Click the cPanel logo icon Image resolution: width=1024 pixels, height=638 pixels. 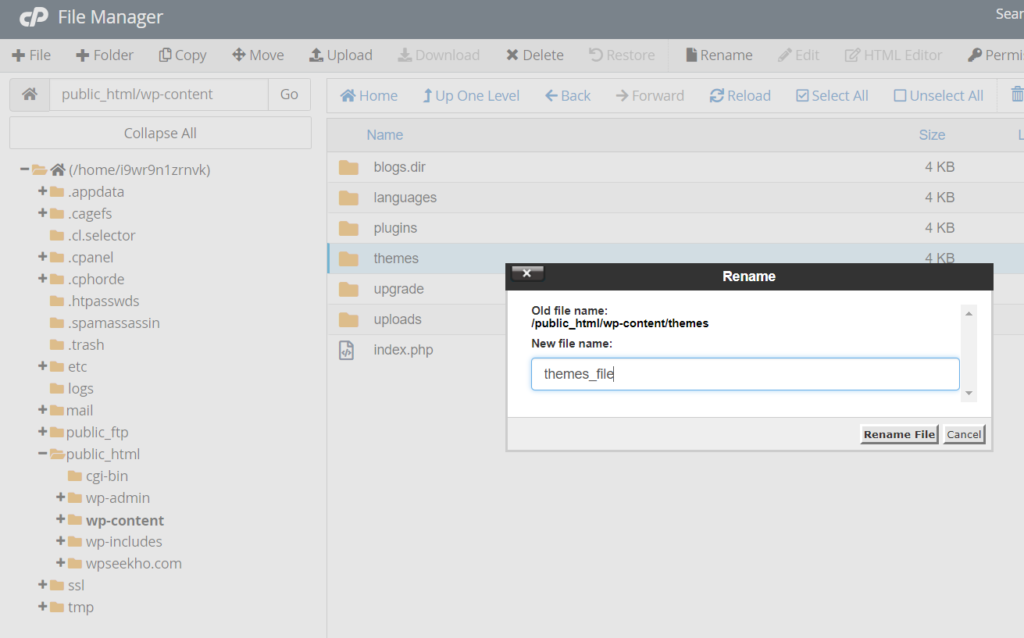(34, 17)
